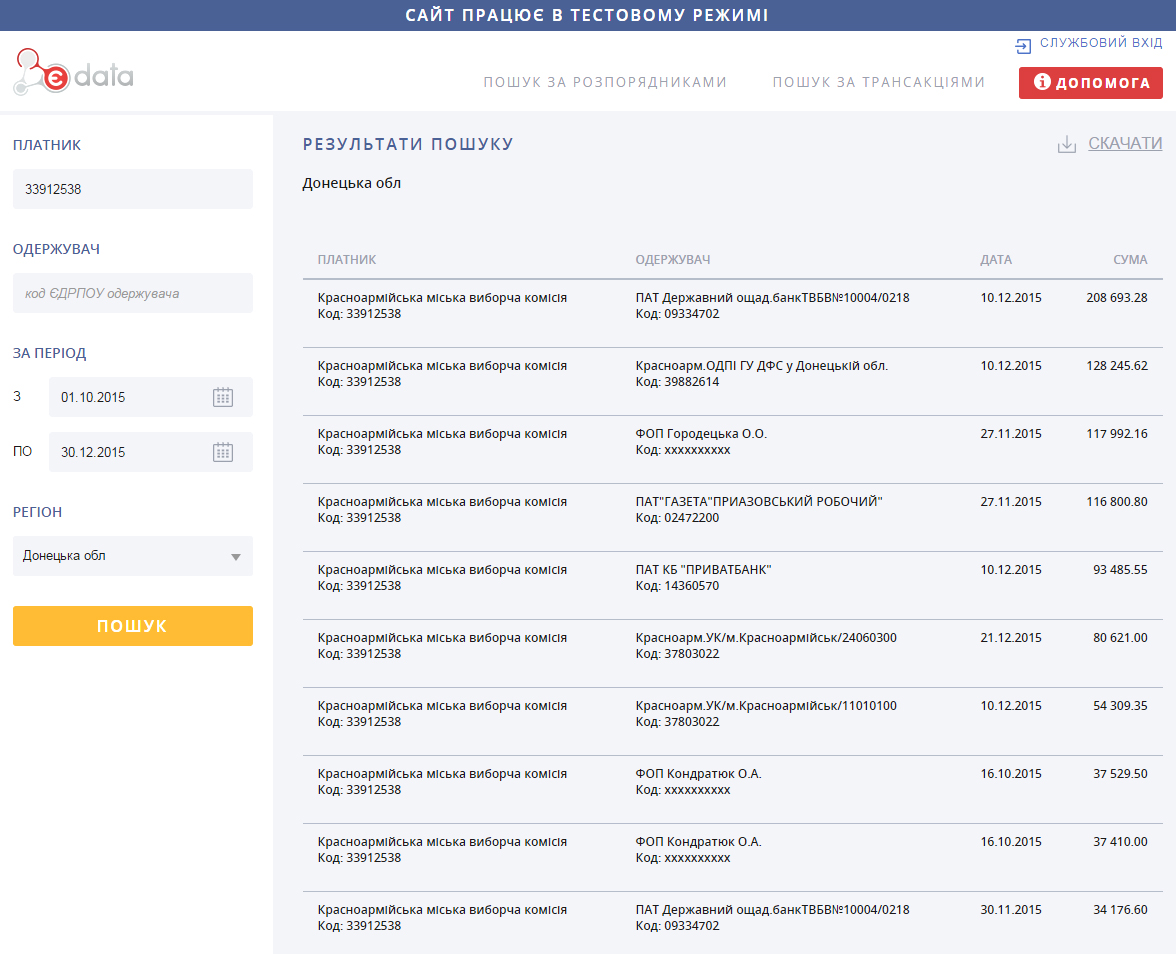Select the ФОП Городецька О.О. row
The height and width of the screenshot is (954, 1176).
click(732, 442)
